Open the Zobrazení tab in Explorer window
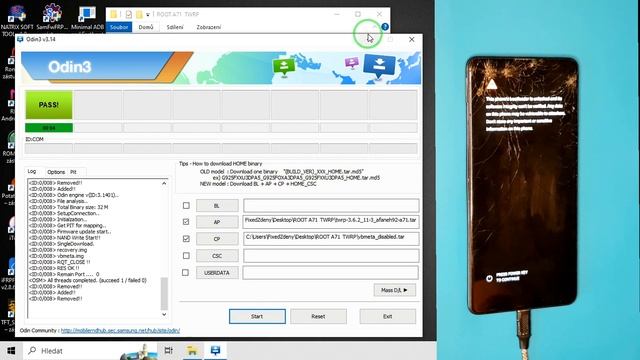This screenshot has width=640, height=360. point(209,27)
